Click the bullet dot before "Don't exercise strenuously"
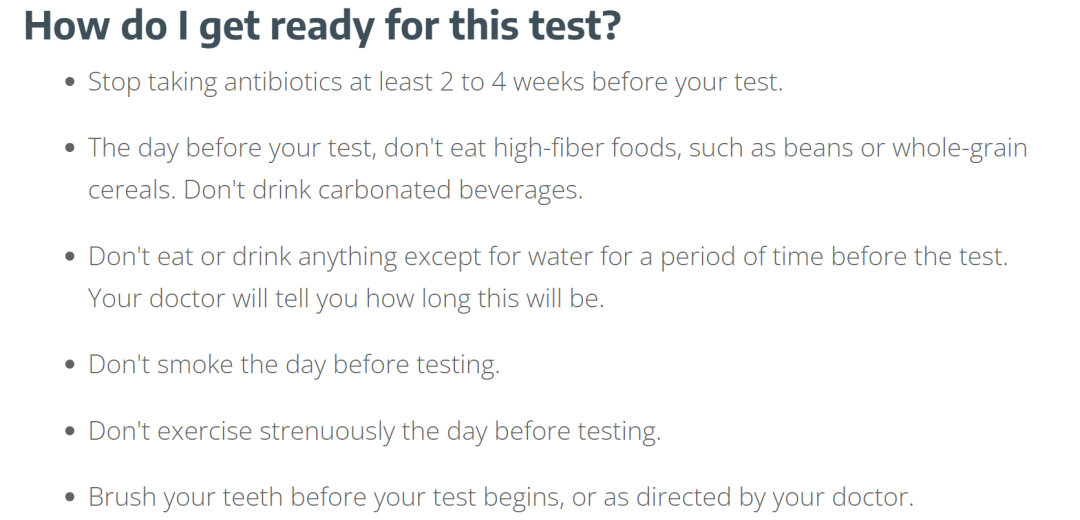The height and width of the screenshot is (520, 1080). pyautogui.click(x=70, y=432)
